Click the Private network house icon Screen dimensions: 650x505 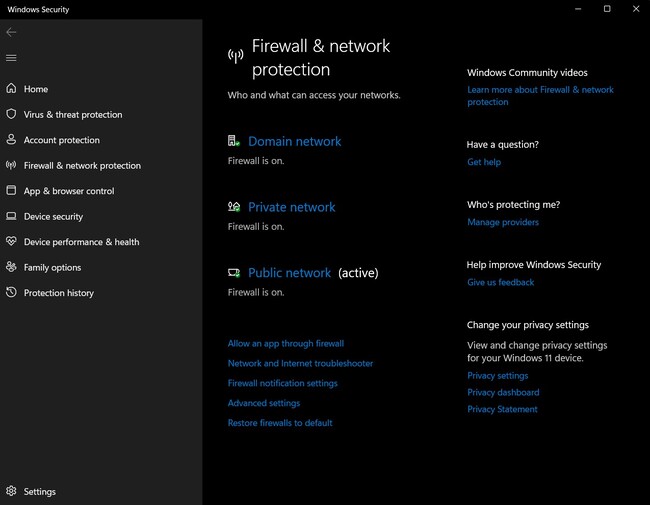pyautogui.click(x=234, y=206)
